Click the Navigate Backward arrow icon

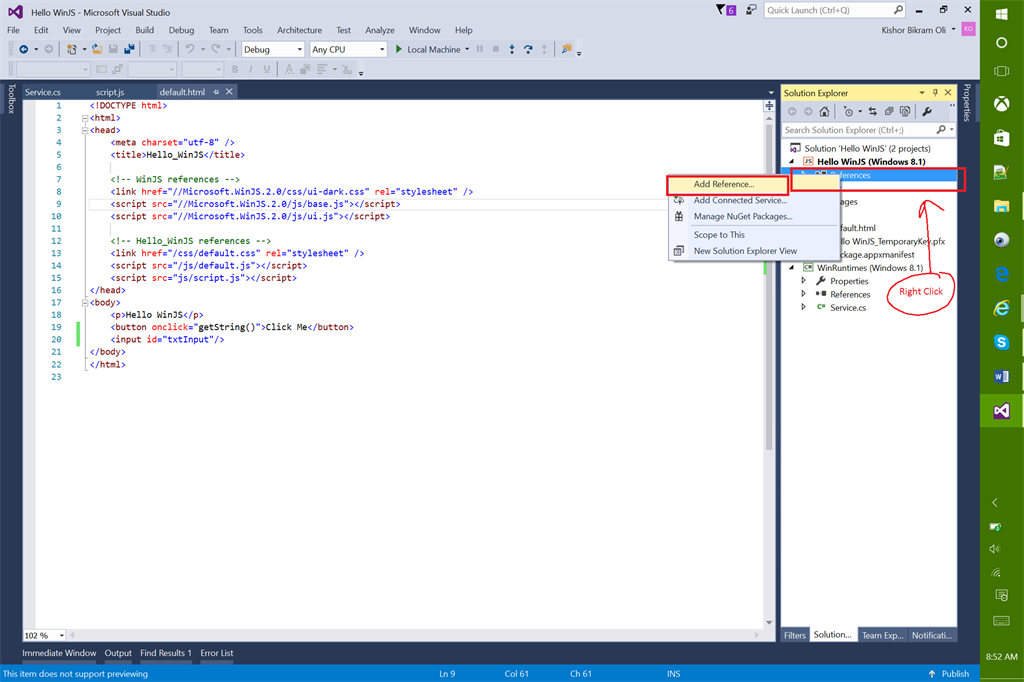click(23, 49)
